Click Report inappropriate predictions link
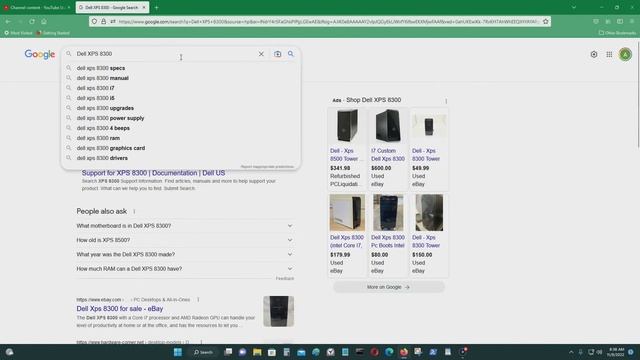 (x=267, y=167)
